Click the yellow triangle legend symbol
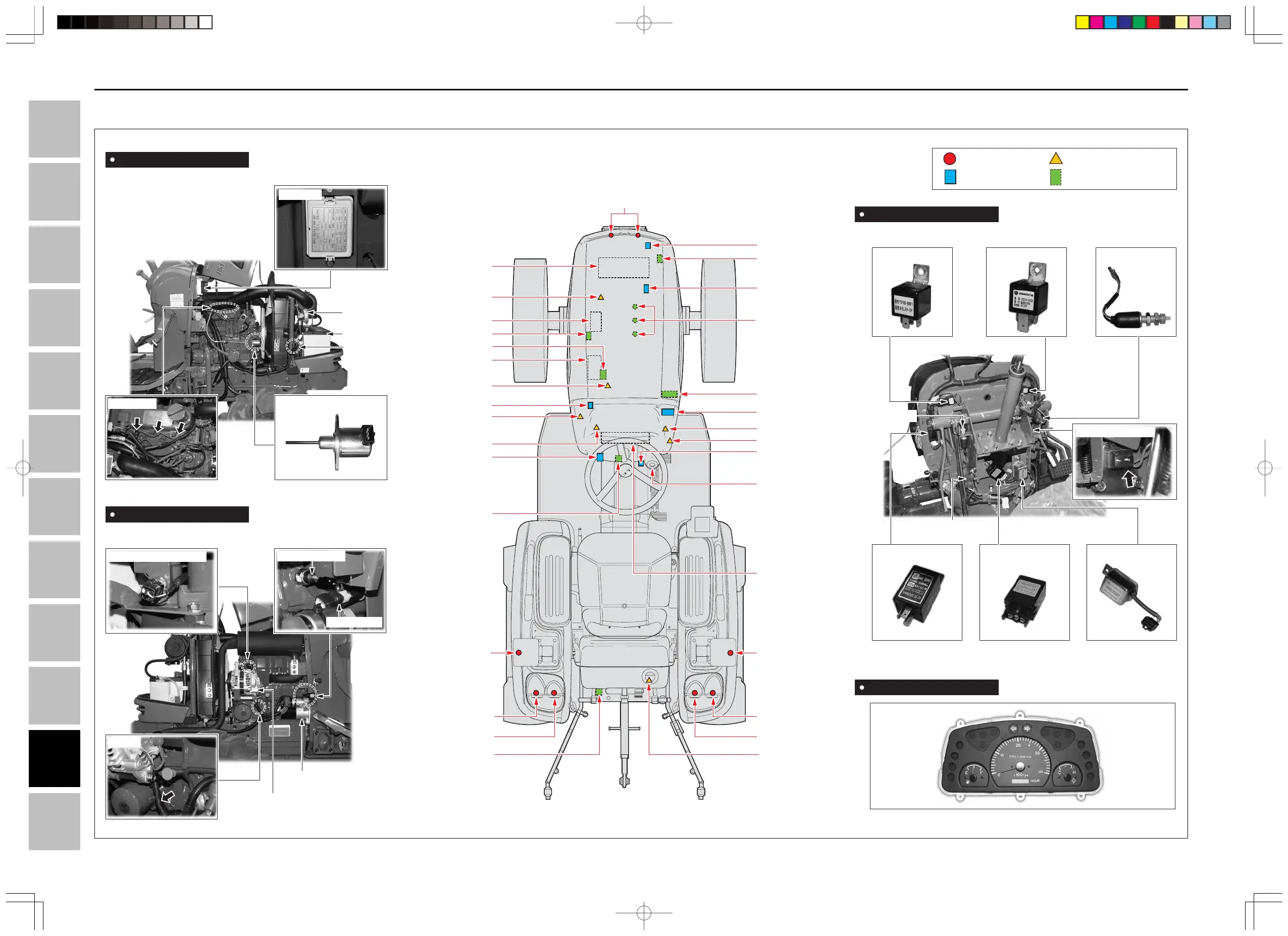Viewport: 1288px width, 936px height. click(x=1056, y=158)
